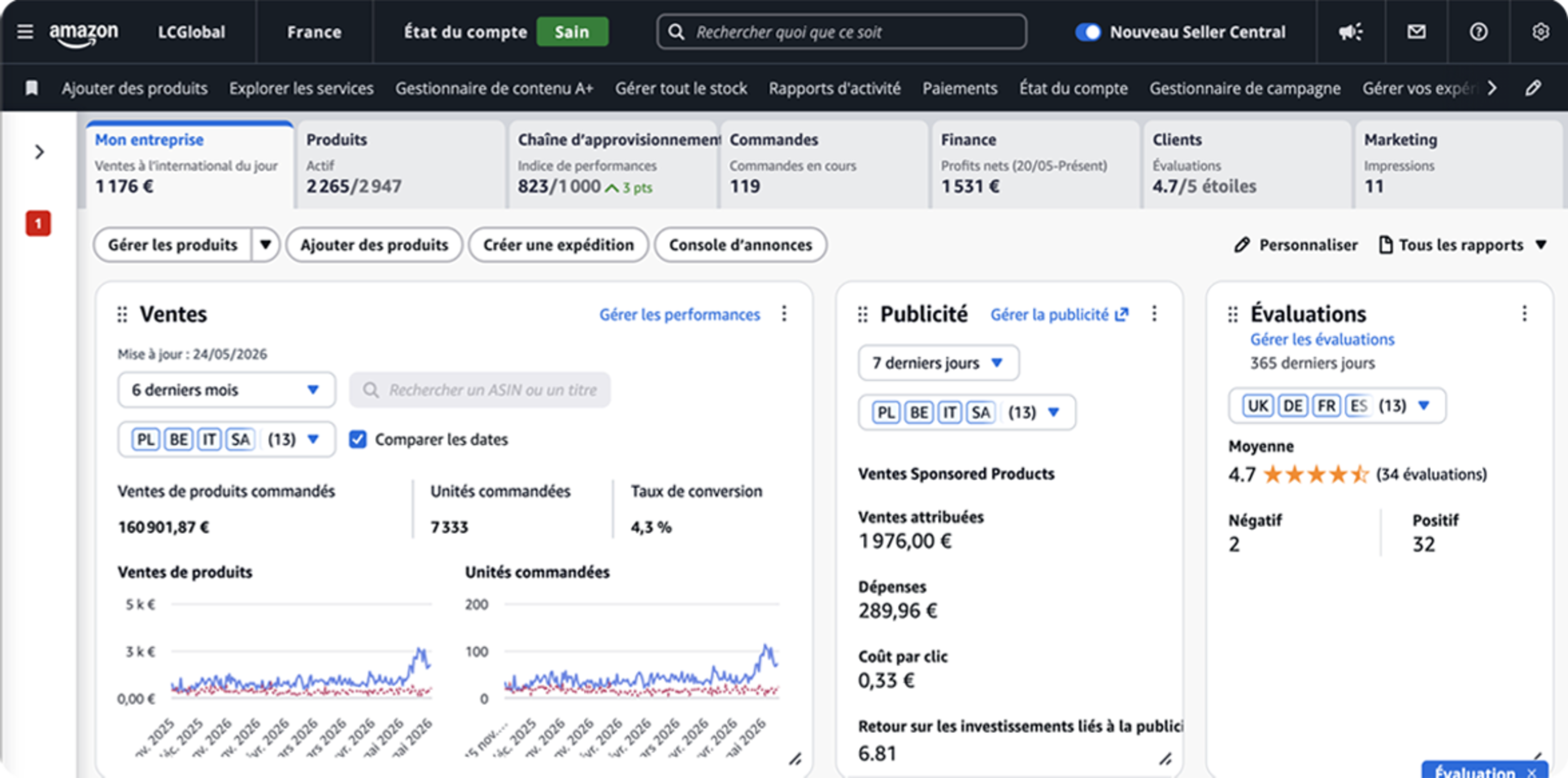
Task: Open Publicité card three-dot menu
Action: pyautogui.click(x=1154, y=314)
